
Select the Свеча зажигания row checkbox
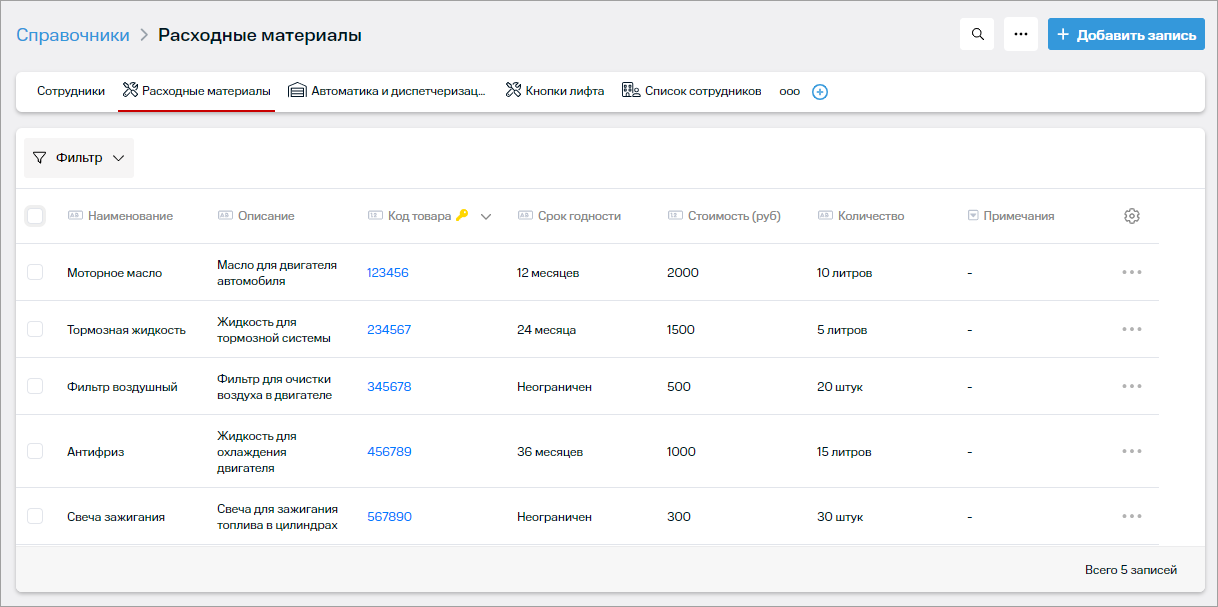(x=35, y=517)
